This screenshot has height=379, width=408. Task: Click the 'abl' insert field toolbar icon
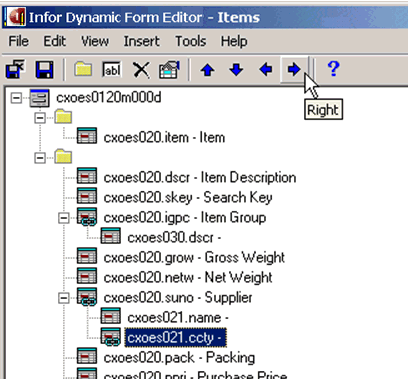(x=112, y=70)
